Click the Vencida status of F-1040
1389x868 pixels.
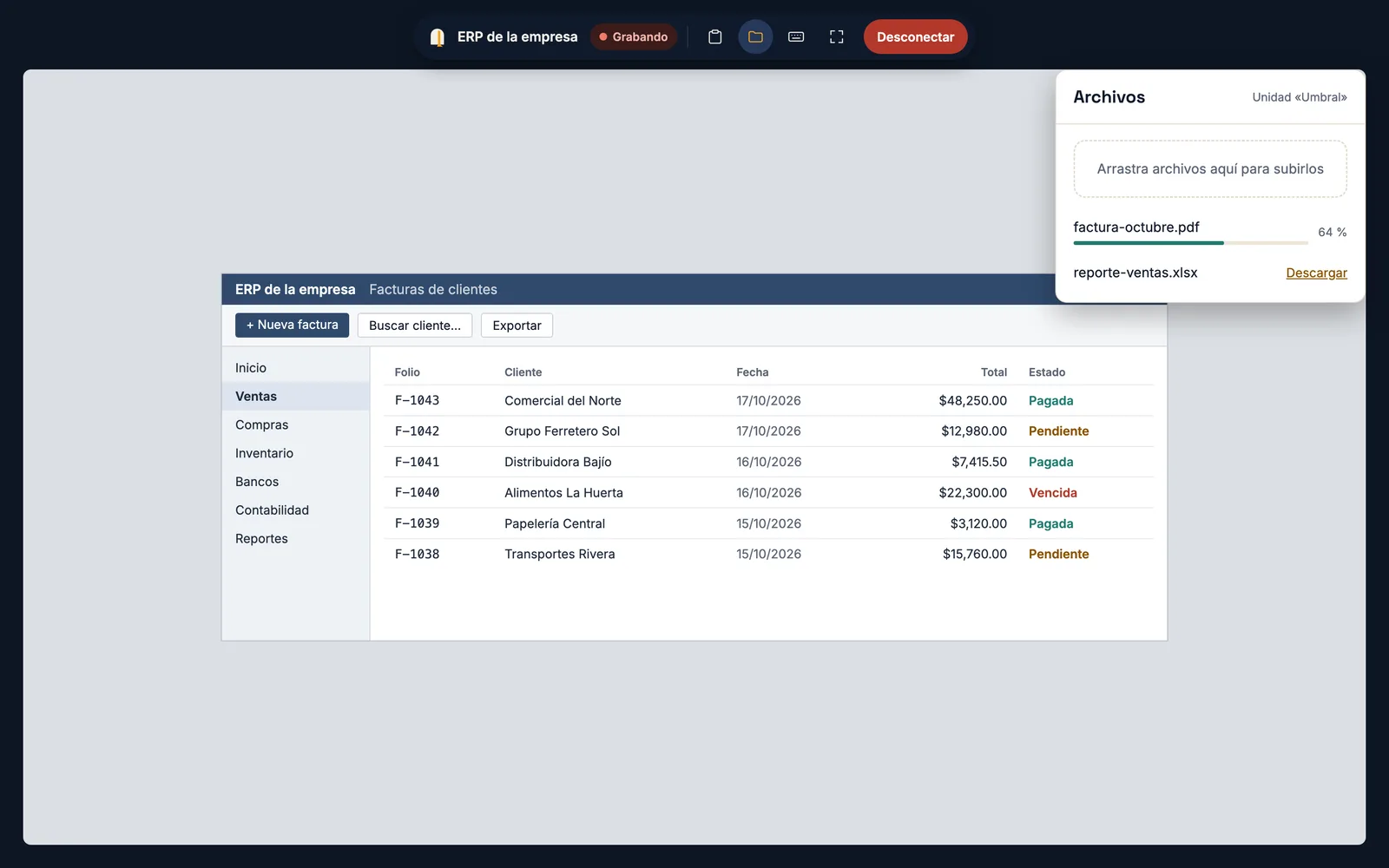point(1052,493)
